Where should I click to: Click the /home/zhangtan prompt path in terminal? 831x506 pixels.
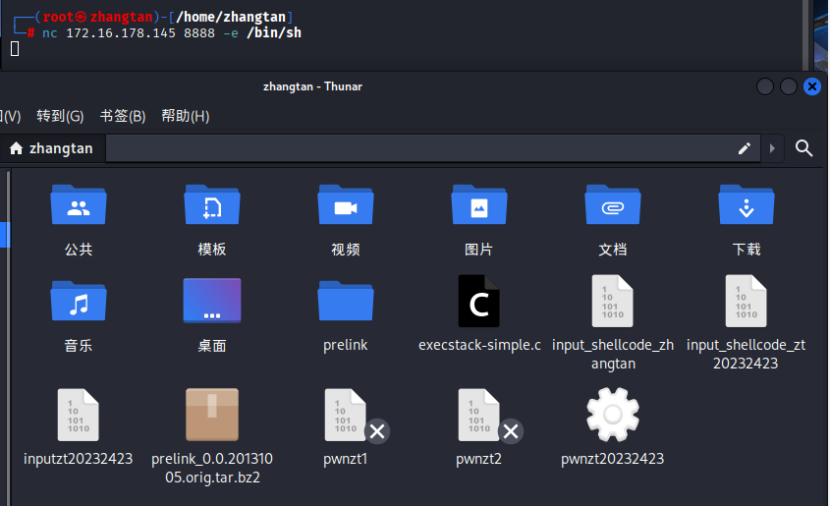(x=231, y=17)
